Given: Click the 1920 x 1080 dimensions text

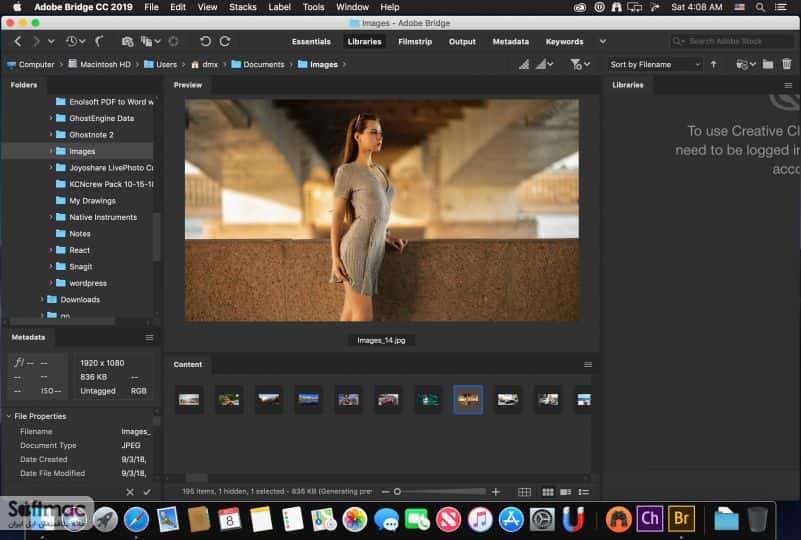Looking at the screenshot, I should (x=102, y=363).
